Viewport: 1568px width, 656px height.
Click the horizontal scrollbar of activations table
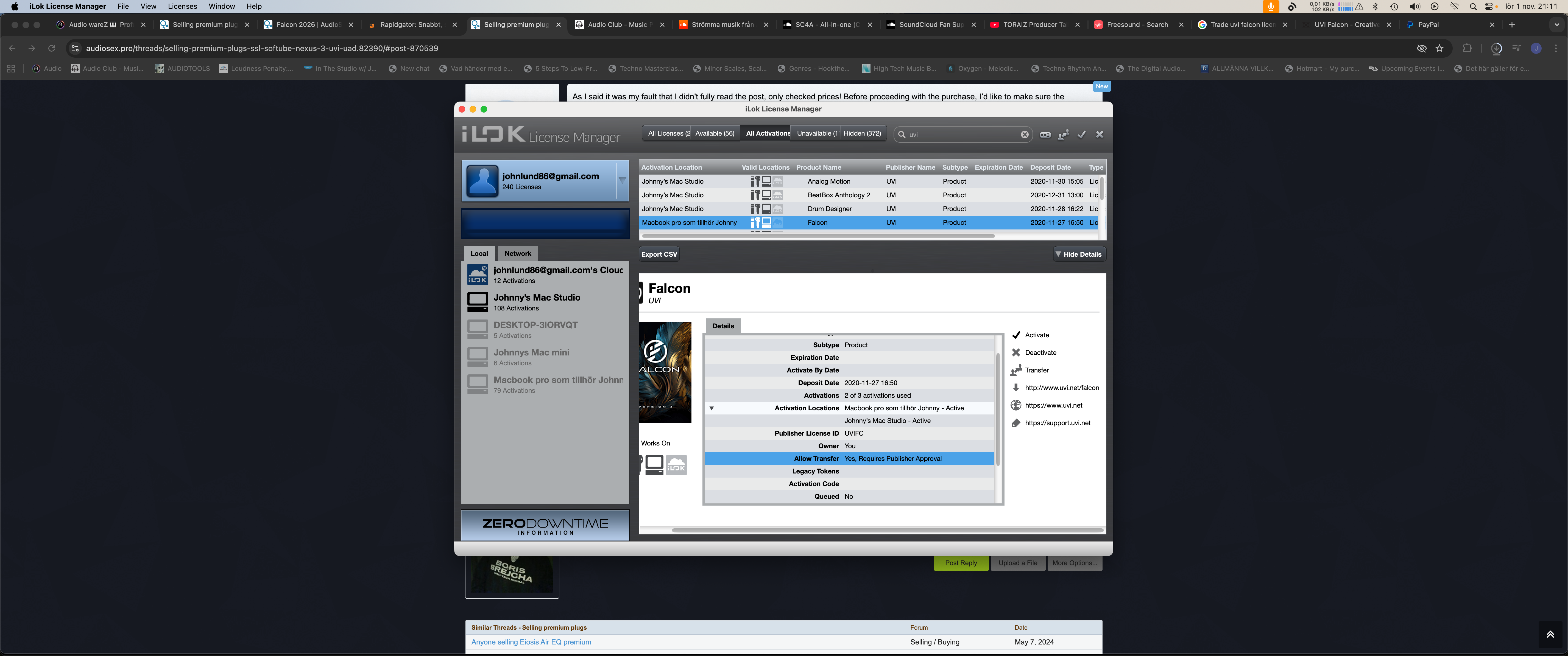tap(818, 236)
